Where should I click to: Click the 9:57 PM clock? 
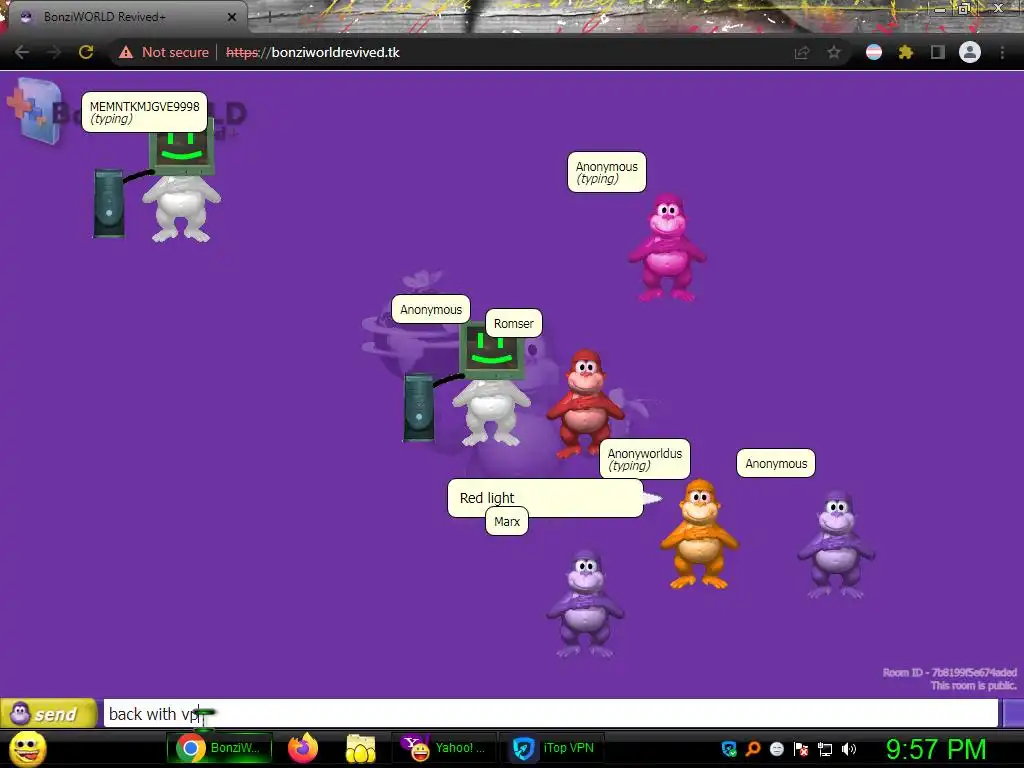pos(936,749)
